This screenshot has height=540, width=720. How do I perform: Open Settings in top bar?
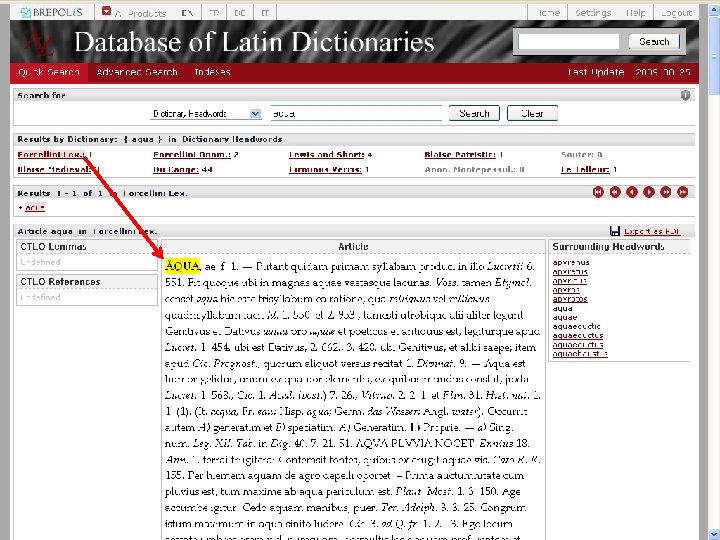(593, 13)
